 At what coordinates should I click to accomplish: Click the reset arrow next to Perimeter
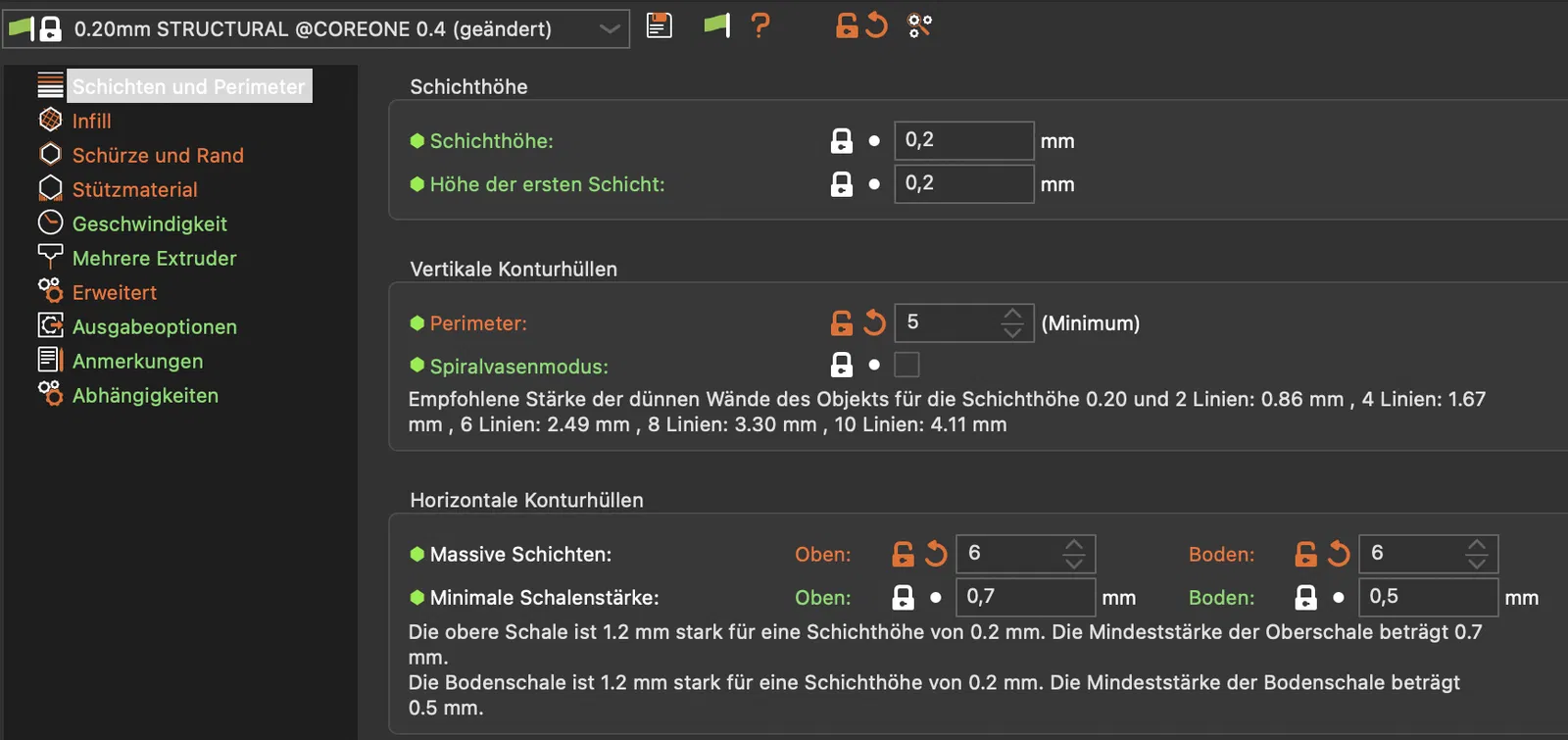(874, 322)
